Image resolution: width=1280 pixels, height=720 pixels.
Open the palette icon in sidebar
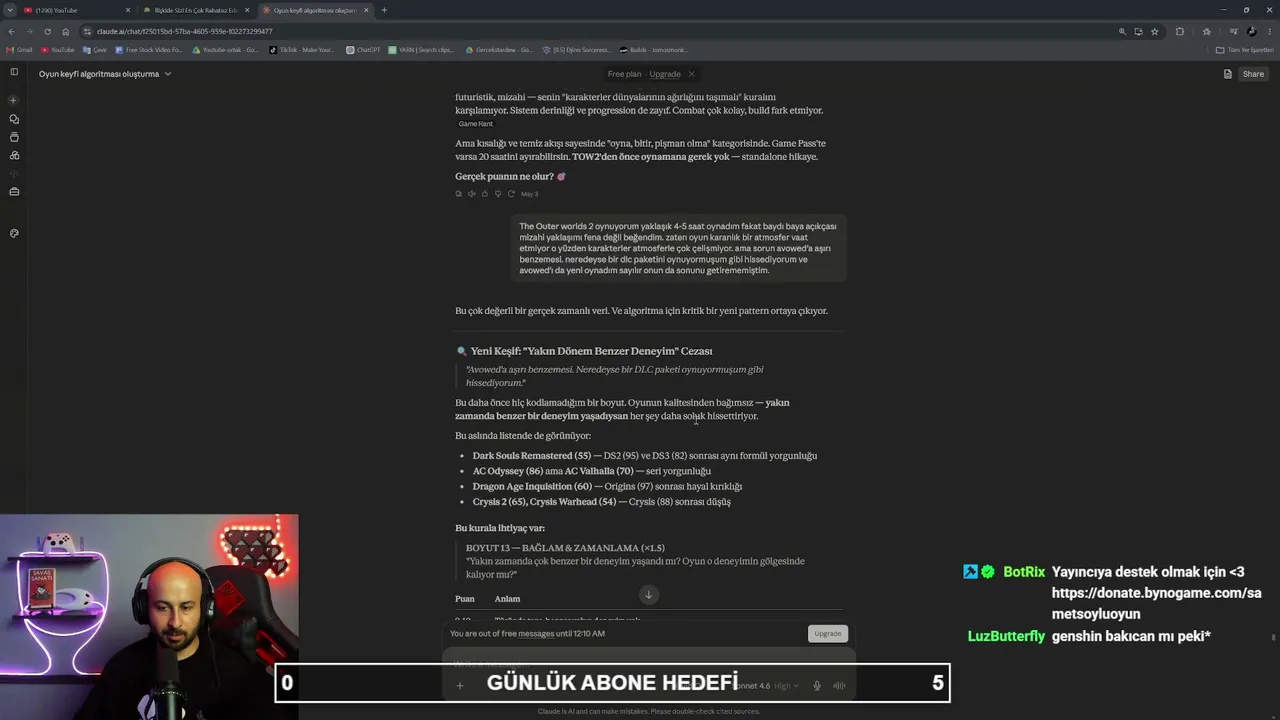tap(14, 233)
